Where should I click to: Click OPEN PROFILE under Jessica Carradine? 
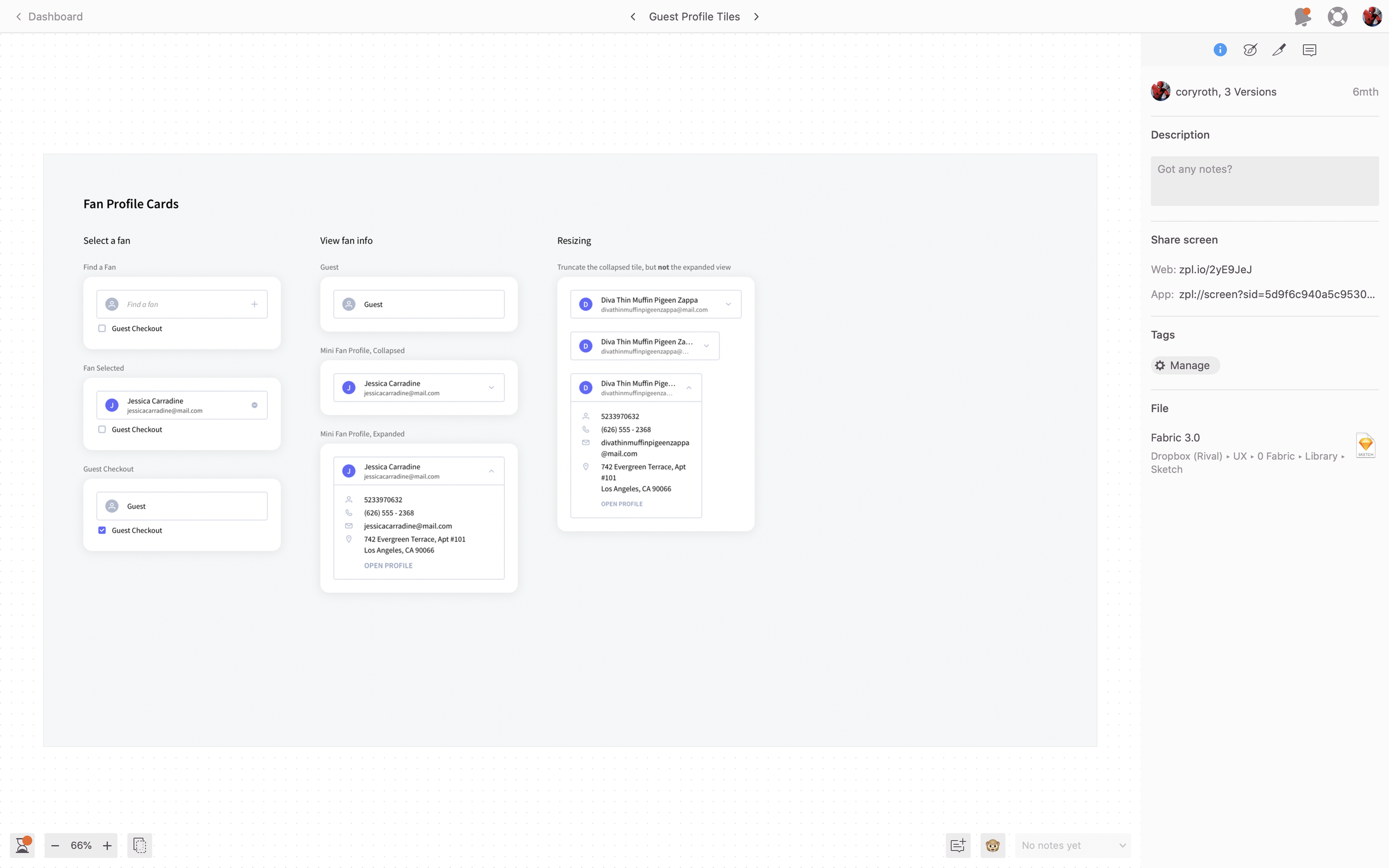coord(388,565)
